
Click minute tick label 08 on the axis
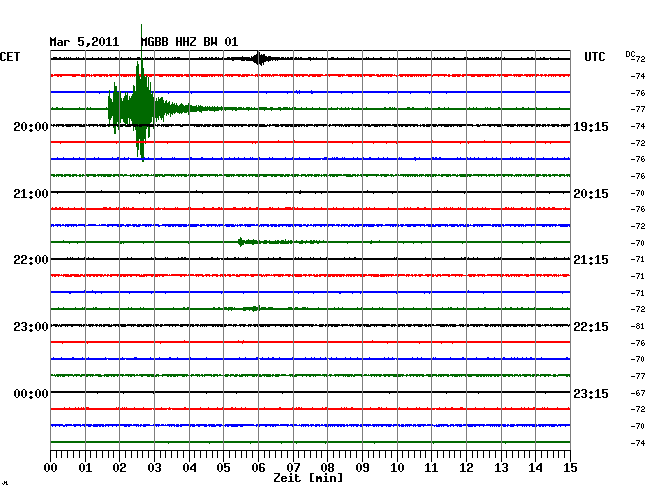tap(327, 467)
